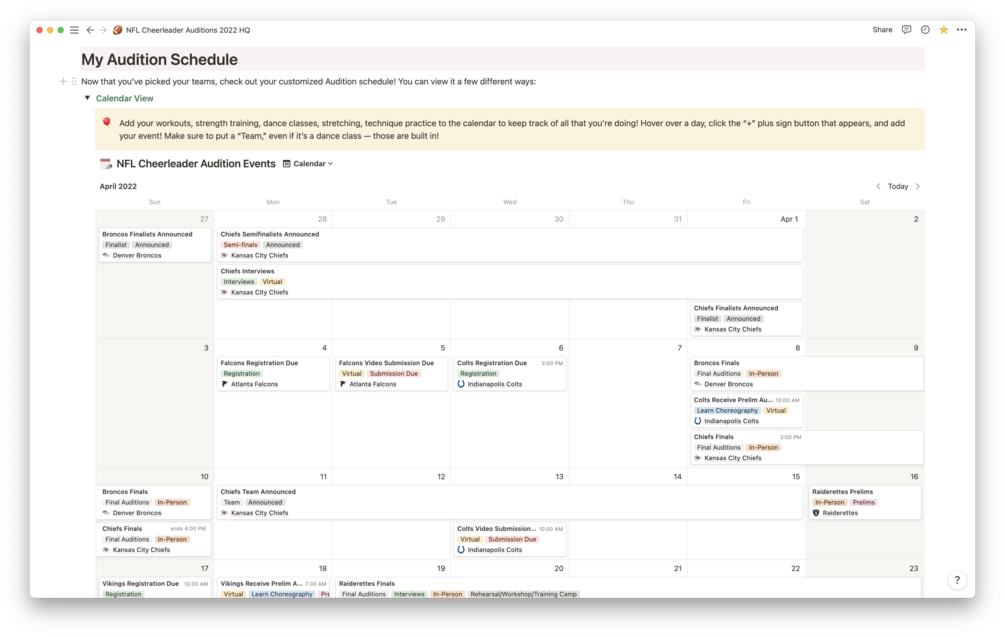Open Vikings Registration Due event
This screenshot has width=1005, height=637.
(x=154, y=588)
